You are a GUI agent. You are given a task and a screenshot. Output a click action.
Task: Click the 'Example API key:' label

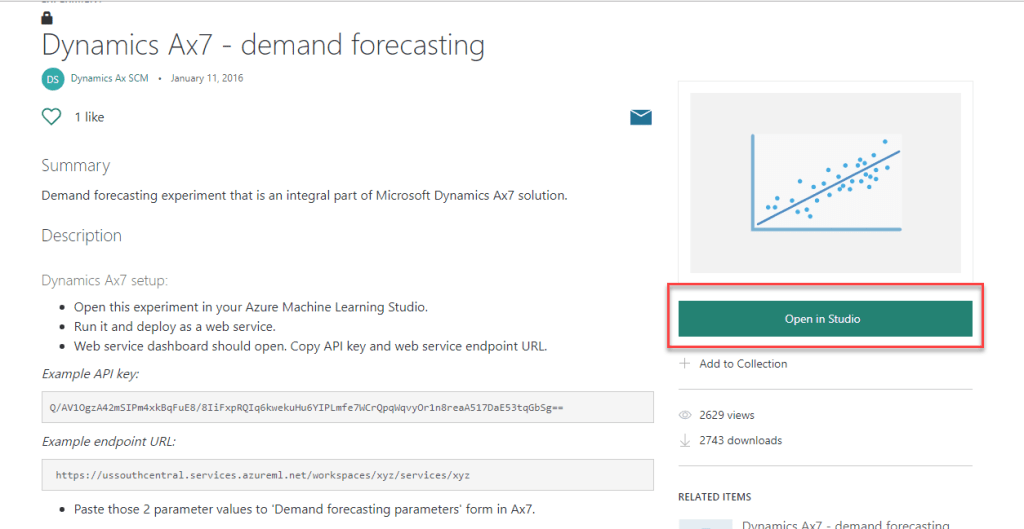pyautogui.click(x=91, y=374)
